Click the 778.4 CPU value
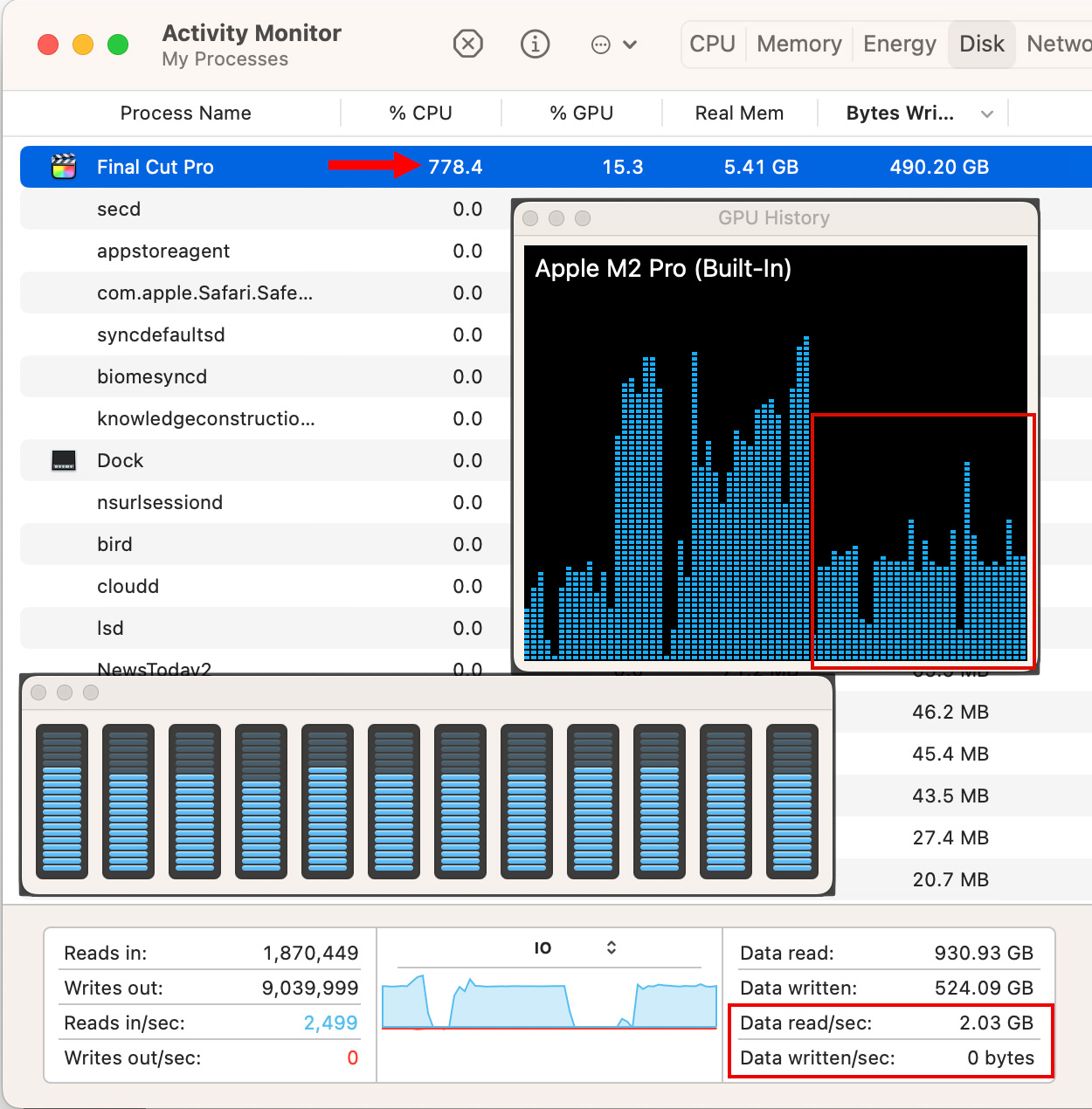The width and height of the screenshot is (1092, 1109). (x=455, y=167)
